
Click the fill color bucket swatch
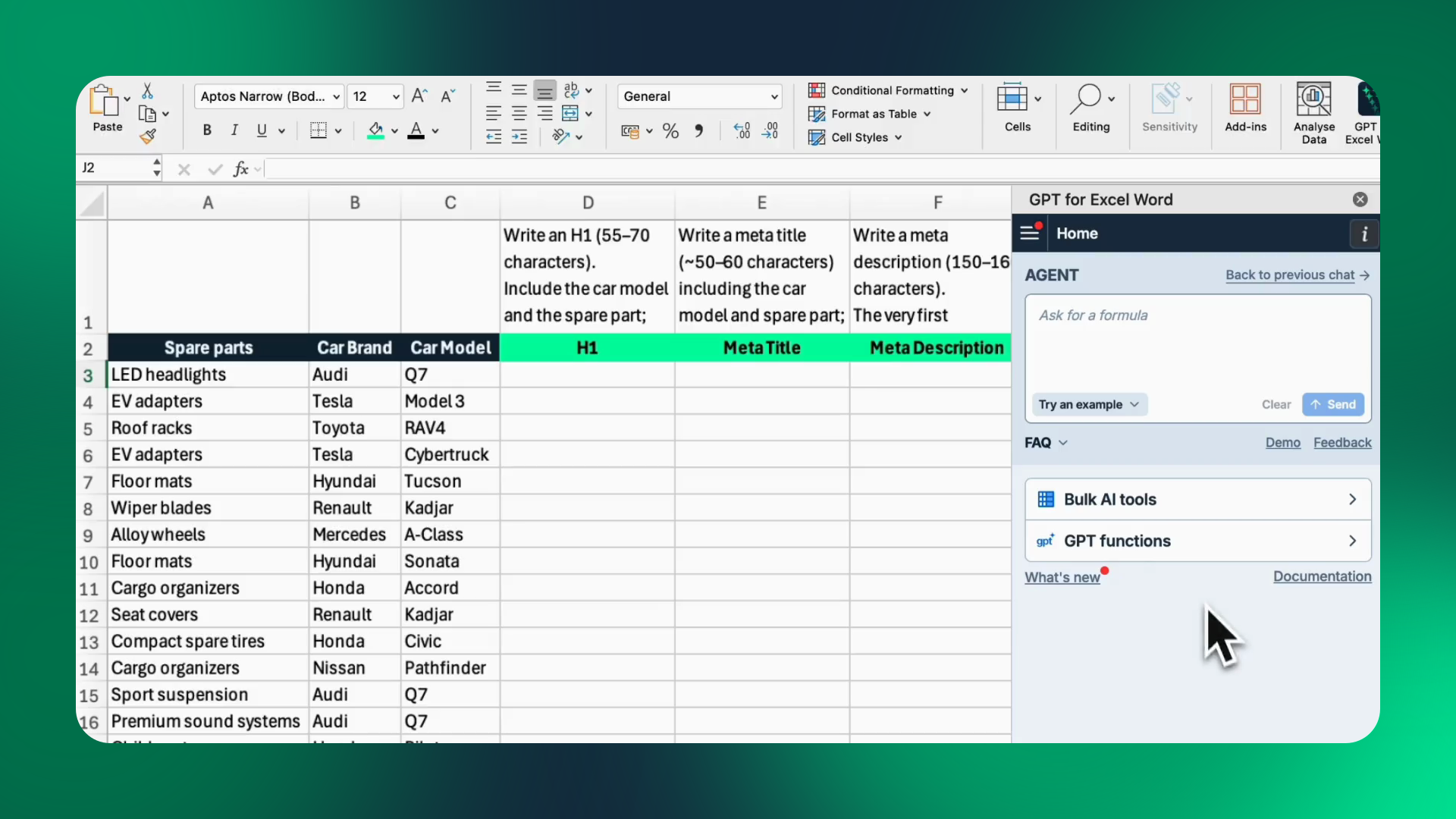[x=375, y=130]
